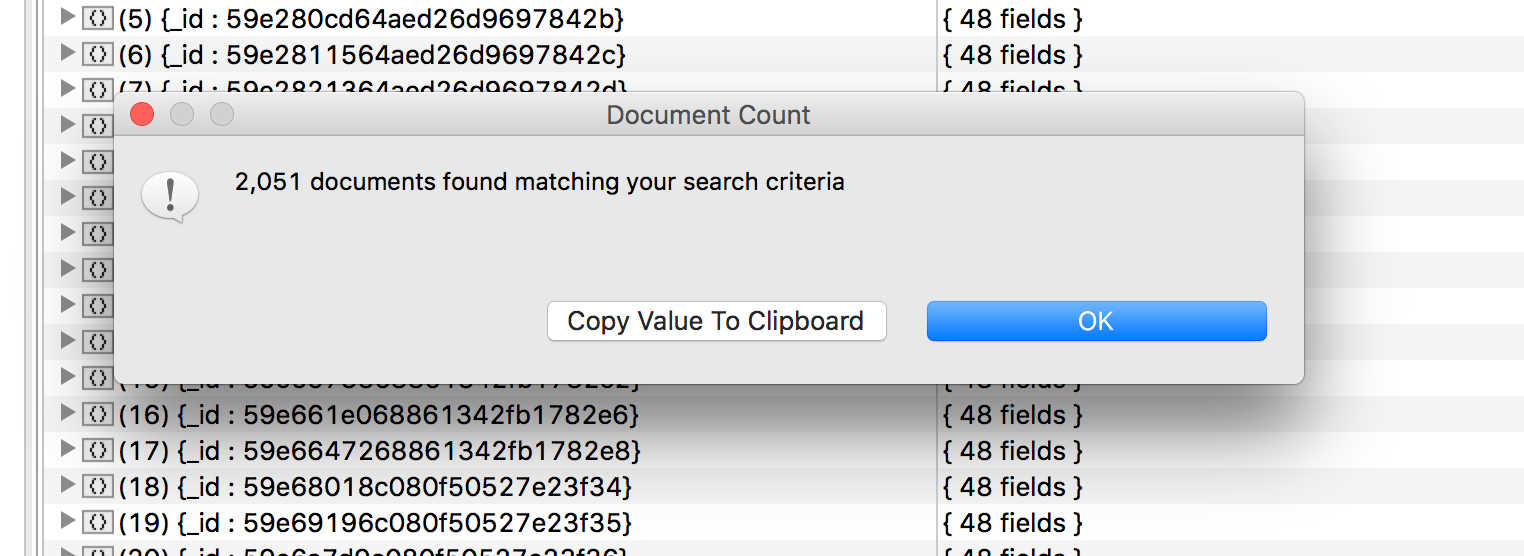Copy Value To Clipboard

(716, 321)
